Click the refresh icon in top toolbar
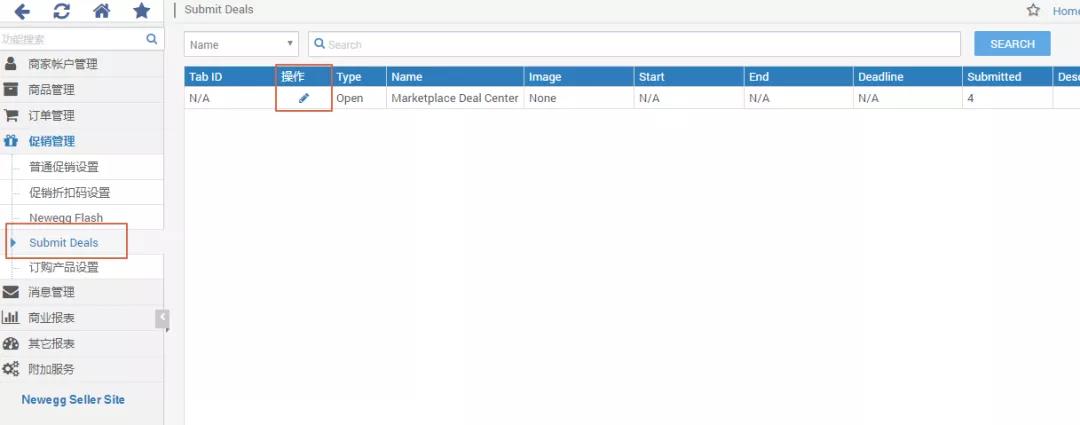Screen dimensions: 1080x425 coord(62,12)
